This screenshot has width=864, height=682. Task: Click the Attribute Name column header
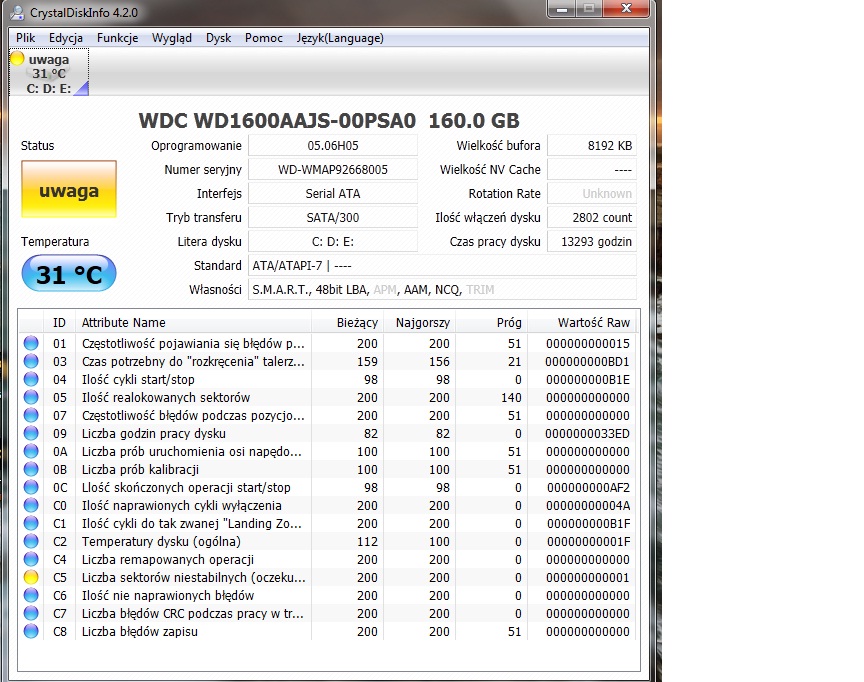(193, 322)
